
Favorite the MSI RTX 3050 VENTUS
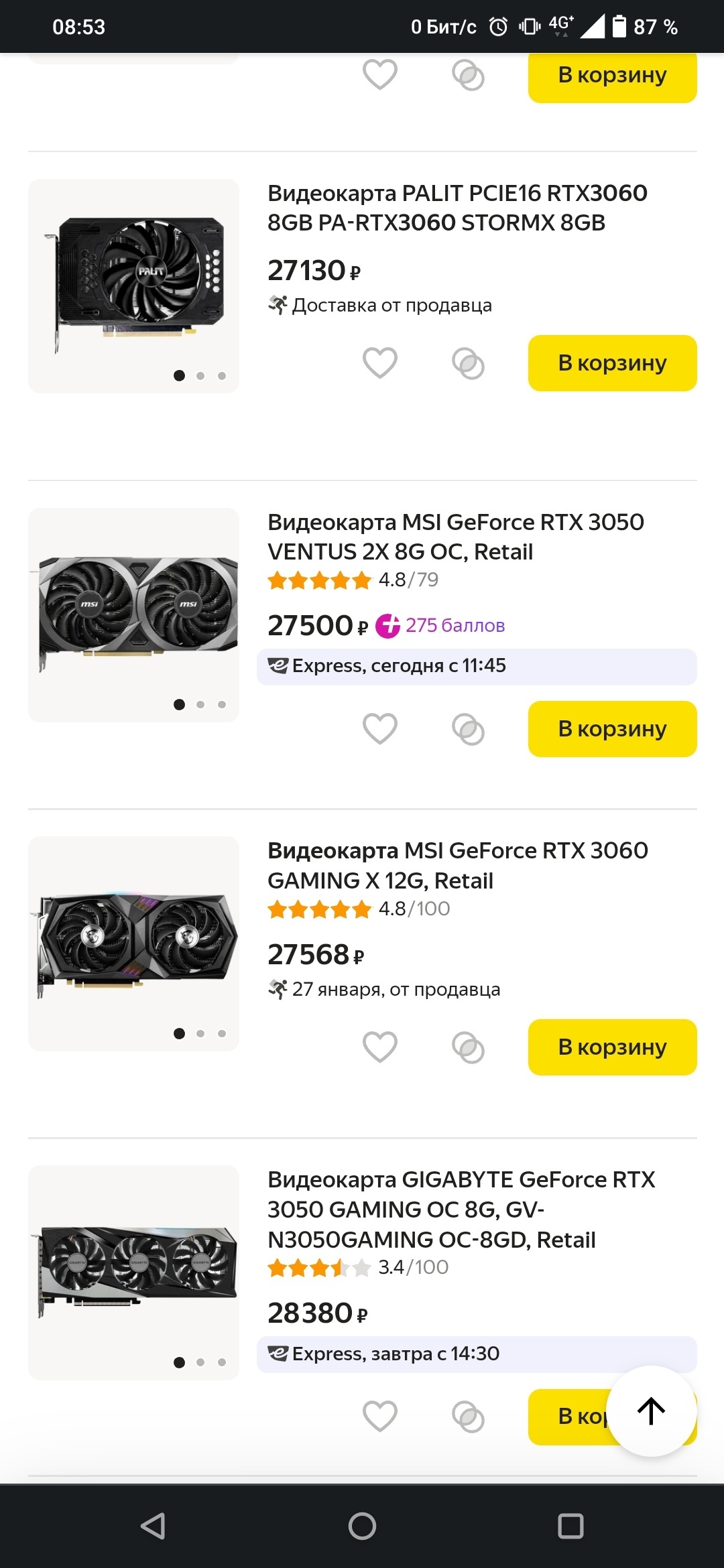(x=380, y=729)
